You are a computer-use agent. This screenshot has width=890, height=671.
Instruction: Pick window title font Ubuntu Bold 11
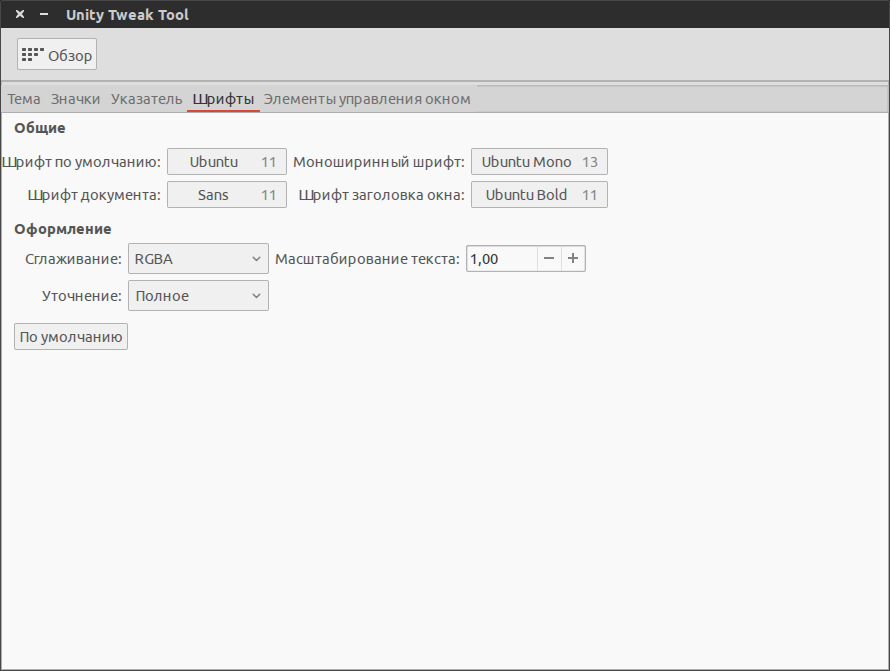(x=539, y=195)
